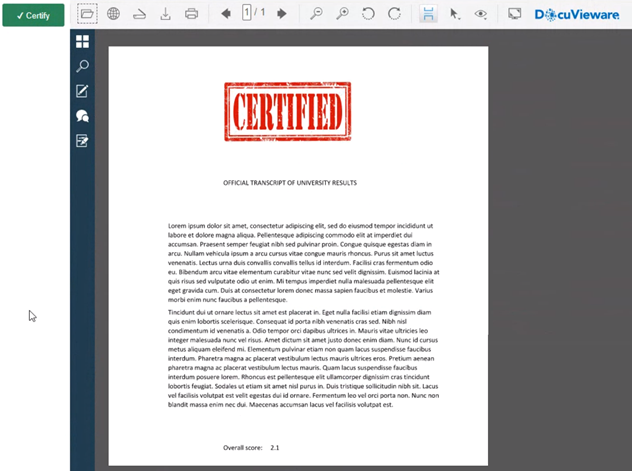This screenshot has height=471, width=632.
Task: Open the search panel in sidebar
Action: (82, 66)
